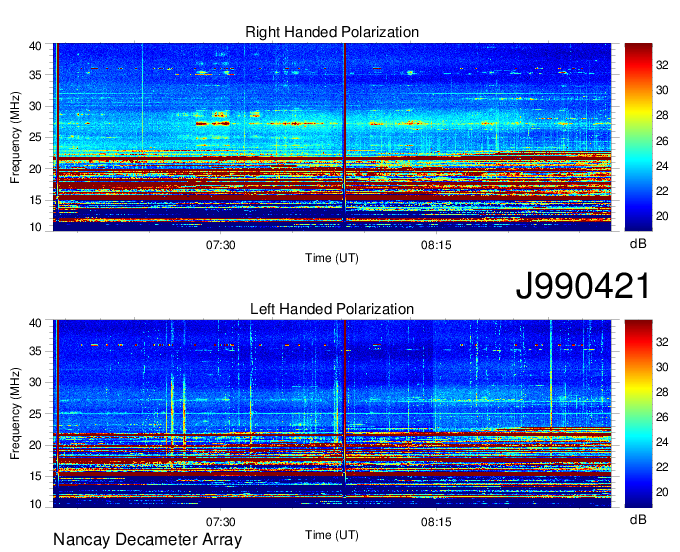Click the 24 dB label on top colorbar
This screenshot has width=680, height=552.
662,166
